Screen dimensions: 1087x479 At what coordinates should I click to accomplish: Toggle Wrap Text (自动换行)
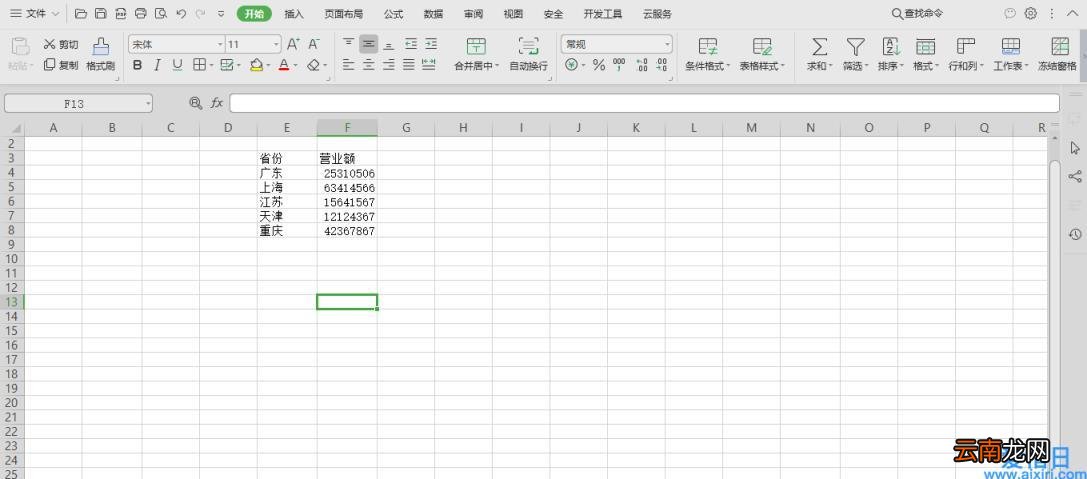click(528, 55)
